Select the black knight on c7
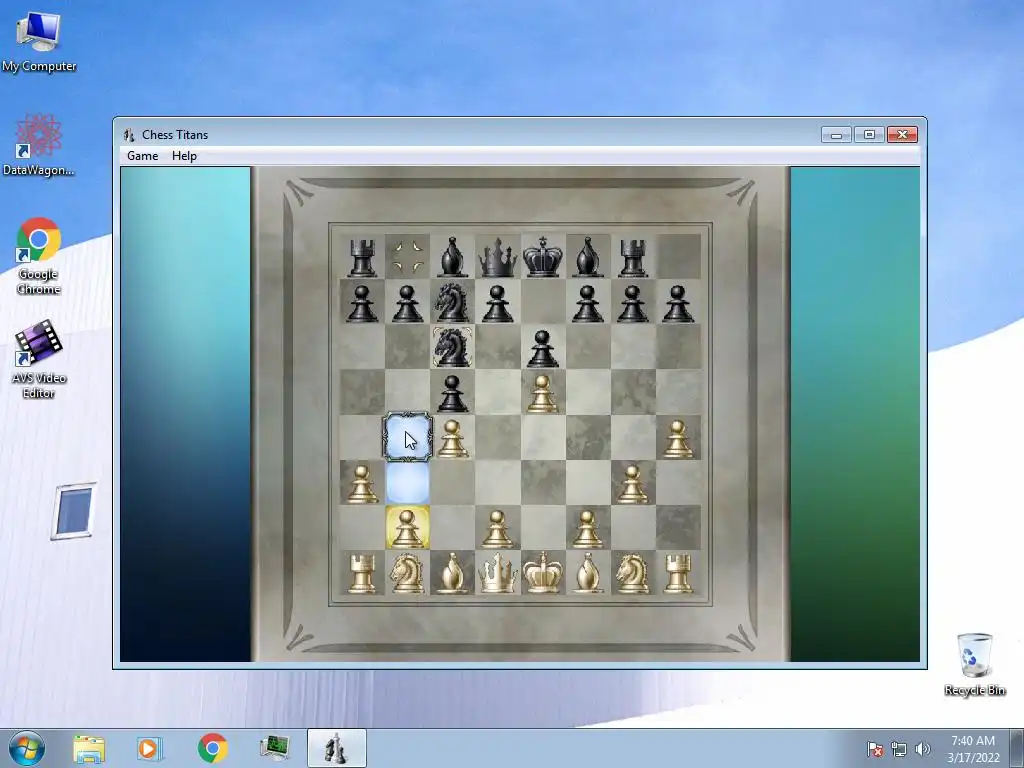The height and width of the screenshot is (768, 1024). pos(453,302)
